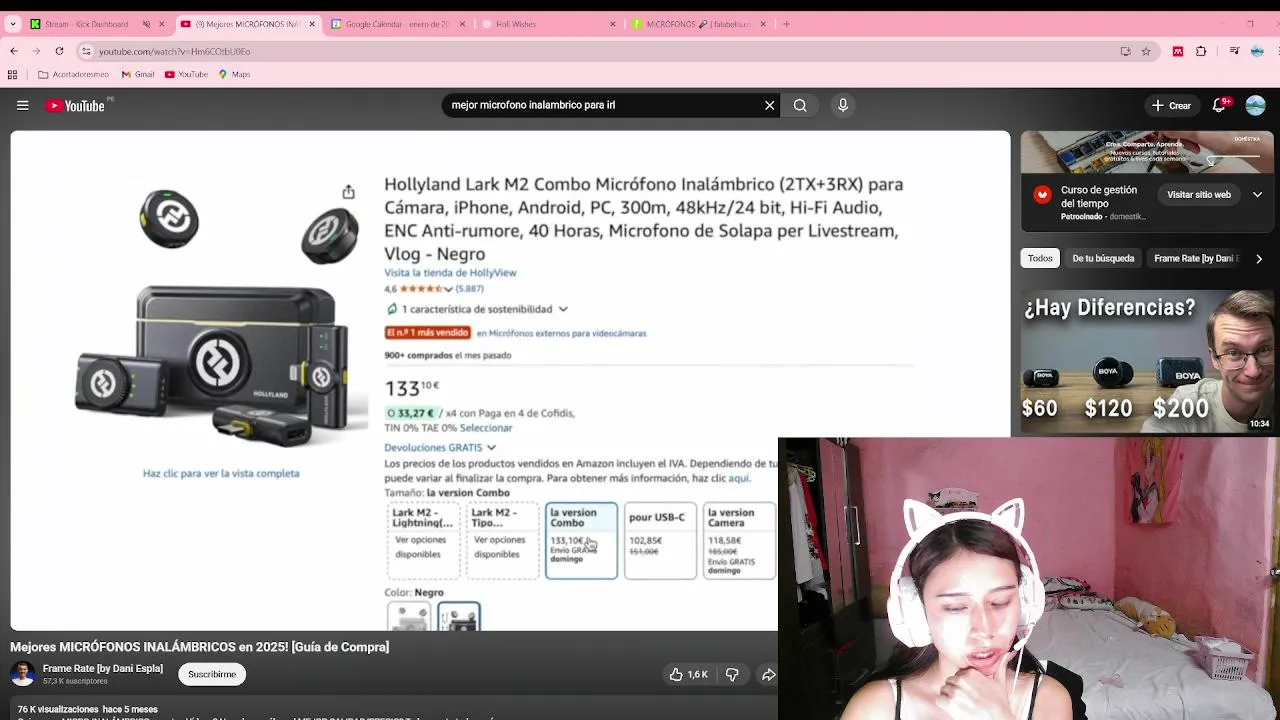Click Visitar sitio web on the ad

[1199, 195]
